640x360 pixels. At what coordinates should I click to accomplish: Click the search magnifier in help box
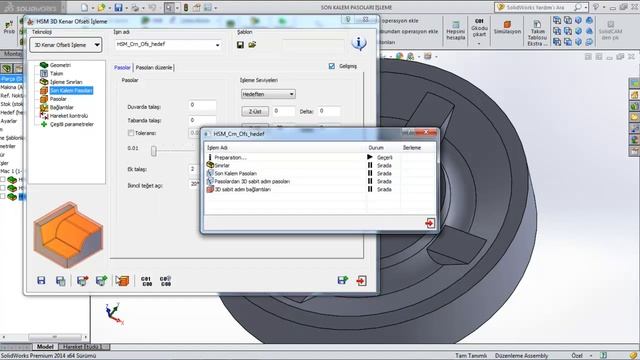point(577,7)
